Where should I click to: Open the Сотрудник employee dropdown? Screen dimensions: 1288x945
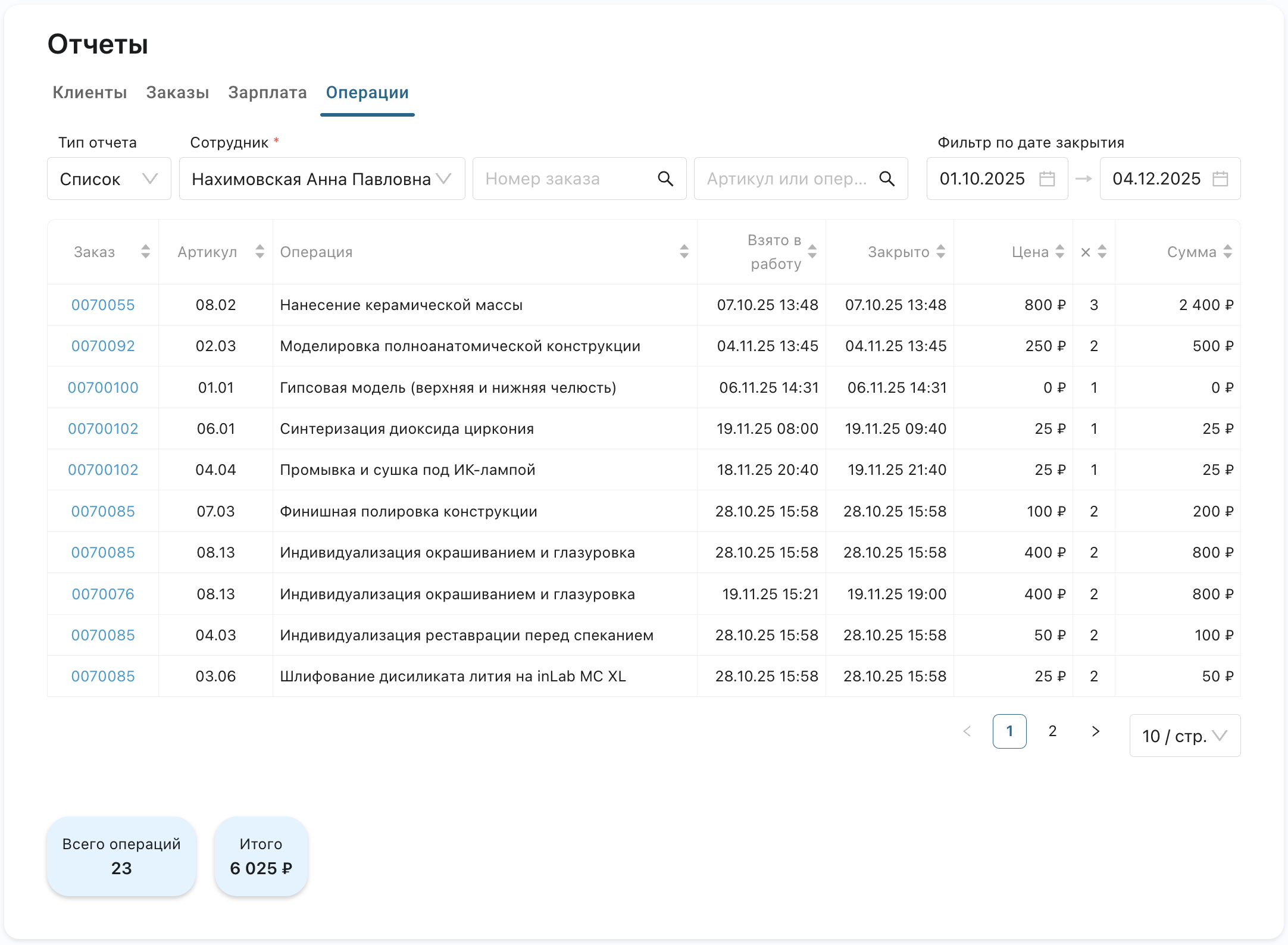coord(321,179)
